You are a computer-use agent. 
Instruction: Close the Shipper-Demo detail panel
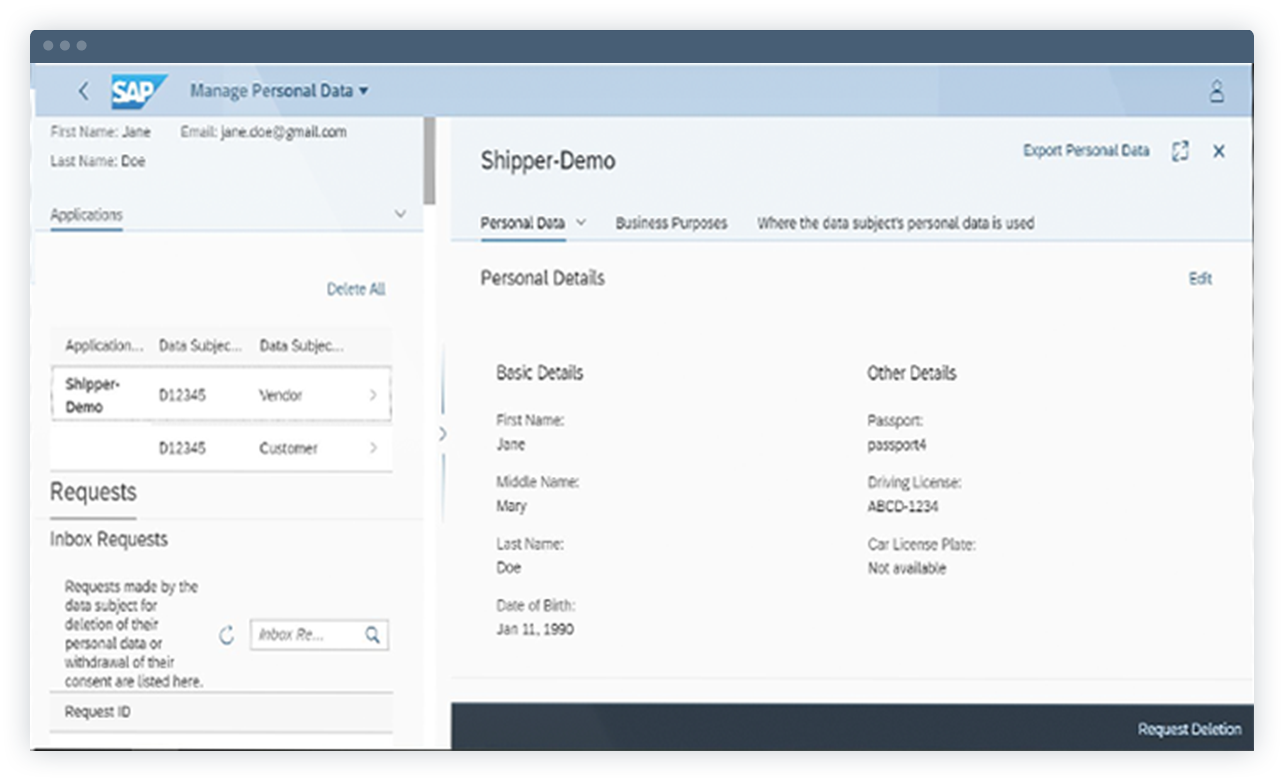[1220, 151]
